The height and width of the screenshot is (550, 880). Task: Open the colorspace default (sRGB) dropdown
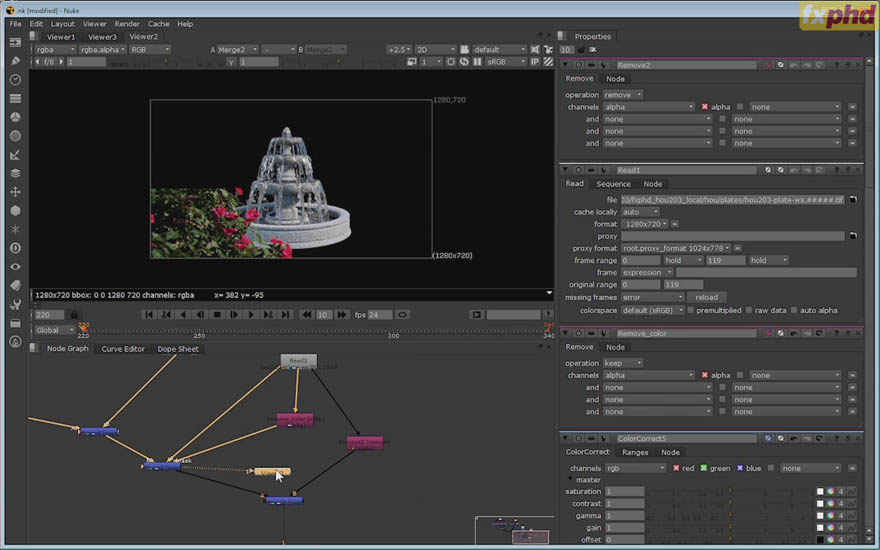pos(653,310)
